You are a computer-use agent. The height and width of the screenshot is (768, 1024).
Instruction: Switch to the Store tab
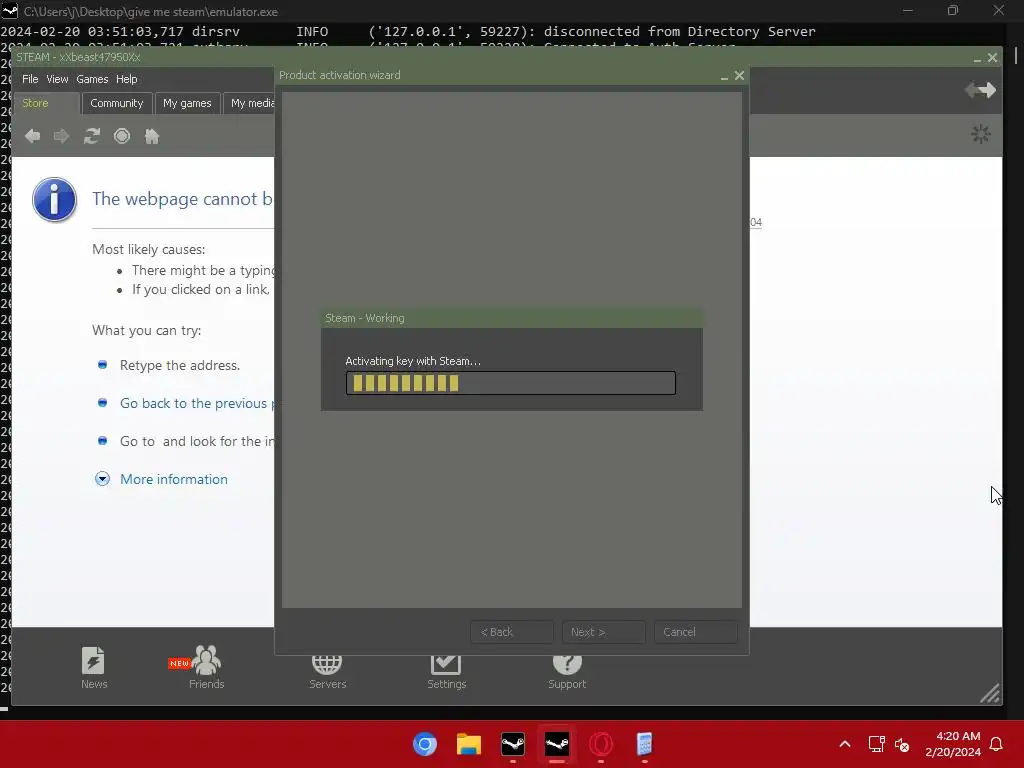pyautogui.click(x=46, y=103)
